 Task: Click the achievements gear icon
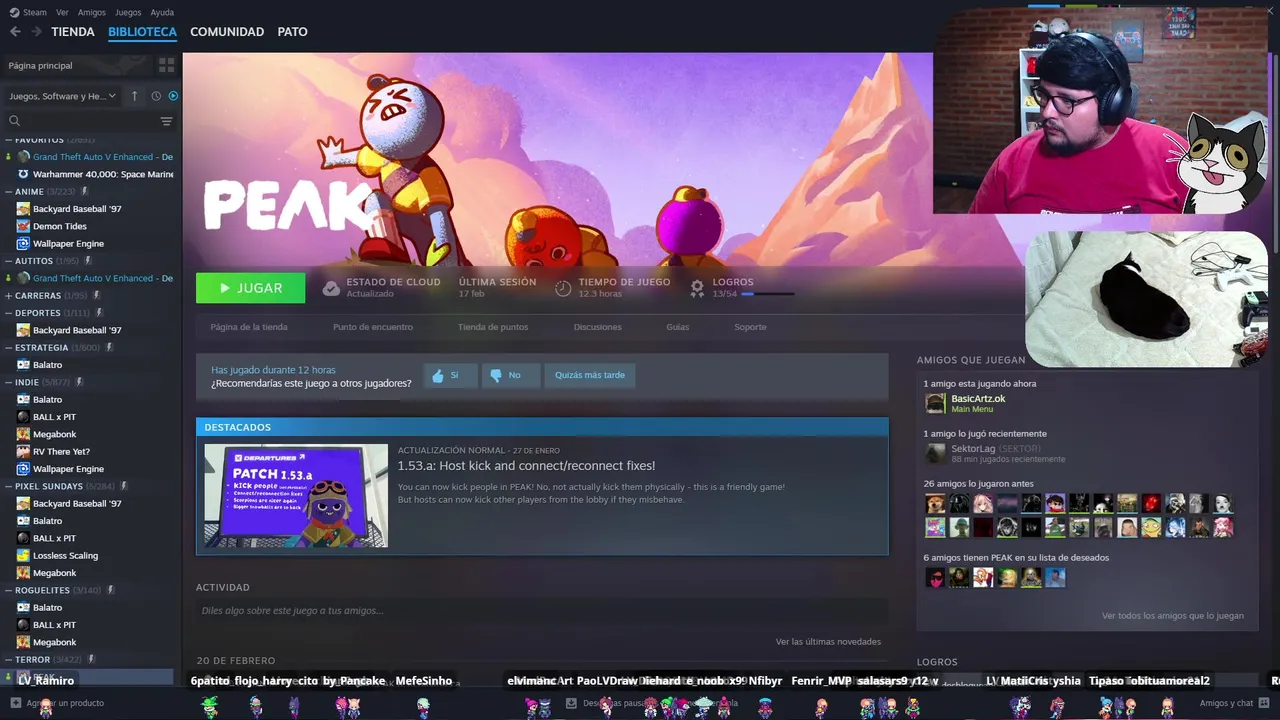click(697, 288)
